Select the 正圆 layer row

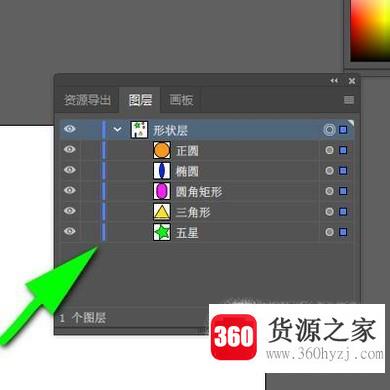[x=207, y=150]
